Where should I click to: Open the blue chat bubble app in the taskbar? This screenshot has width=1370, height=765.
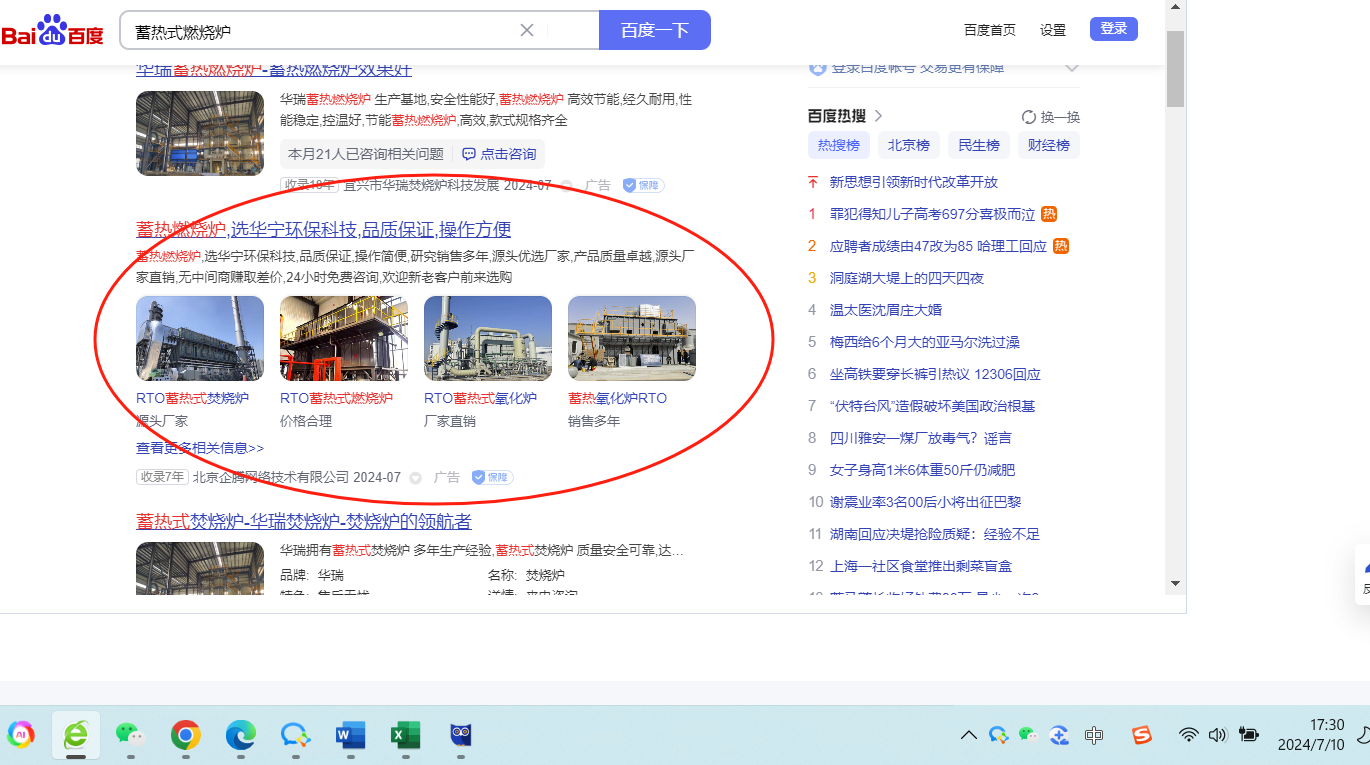pos(294,736)
